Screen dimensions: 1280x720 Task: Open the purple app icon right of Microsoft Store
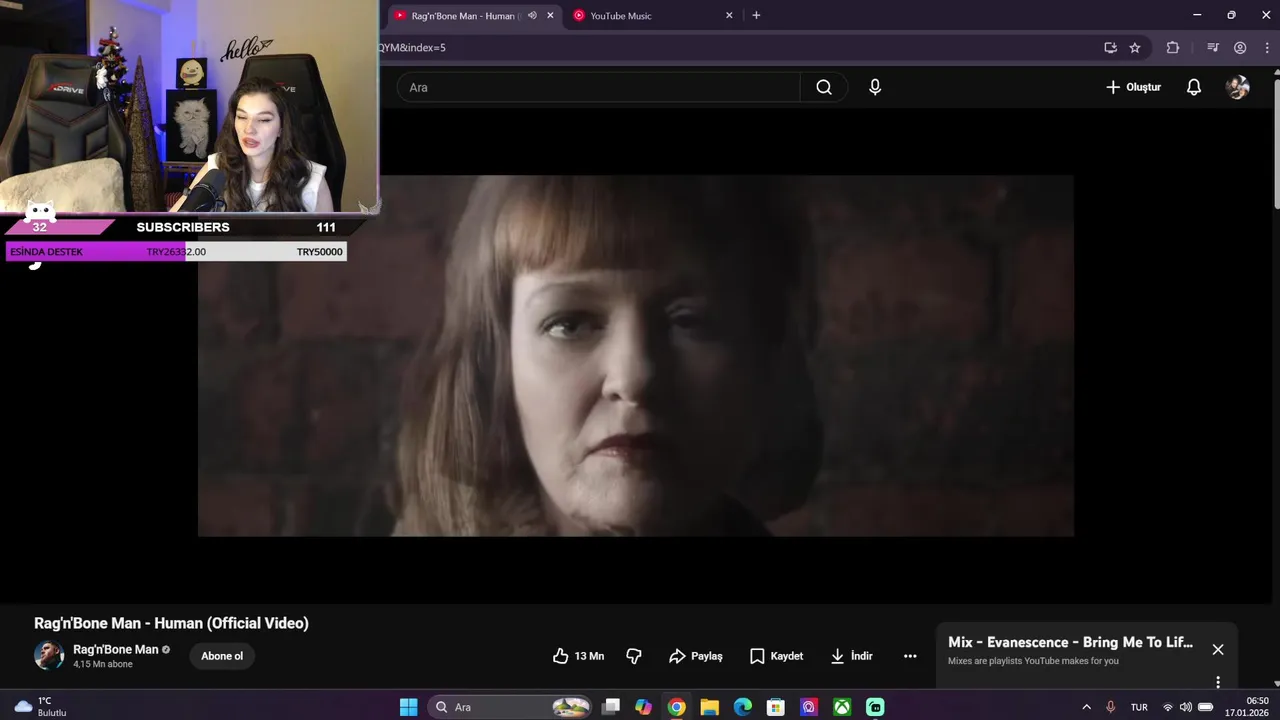pyautogui.click(x=809, y=707)
